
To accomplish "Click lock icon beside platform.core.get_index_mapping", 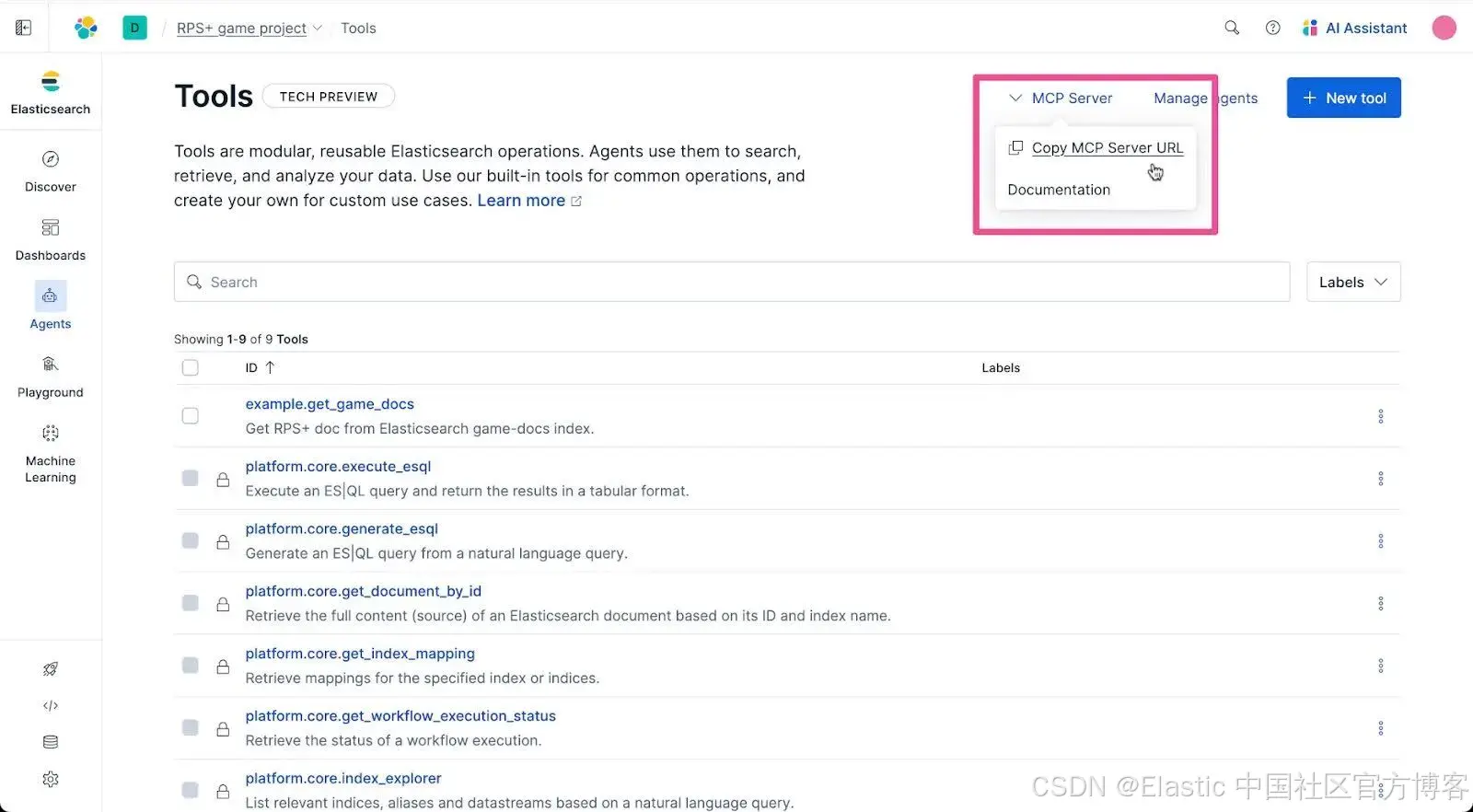I will [x=223, y=666].
